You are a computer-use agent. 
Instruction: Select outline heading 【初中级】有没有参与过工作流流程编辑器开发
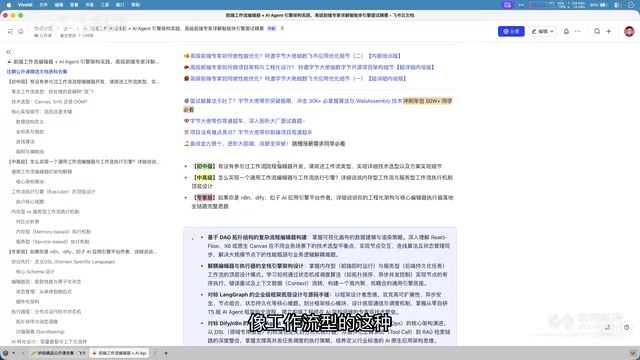pos(84,82)
